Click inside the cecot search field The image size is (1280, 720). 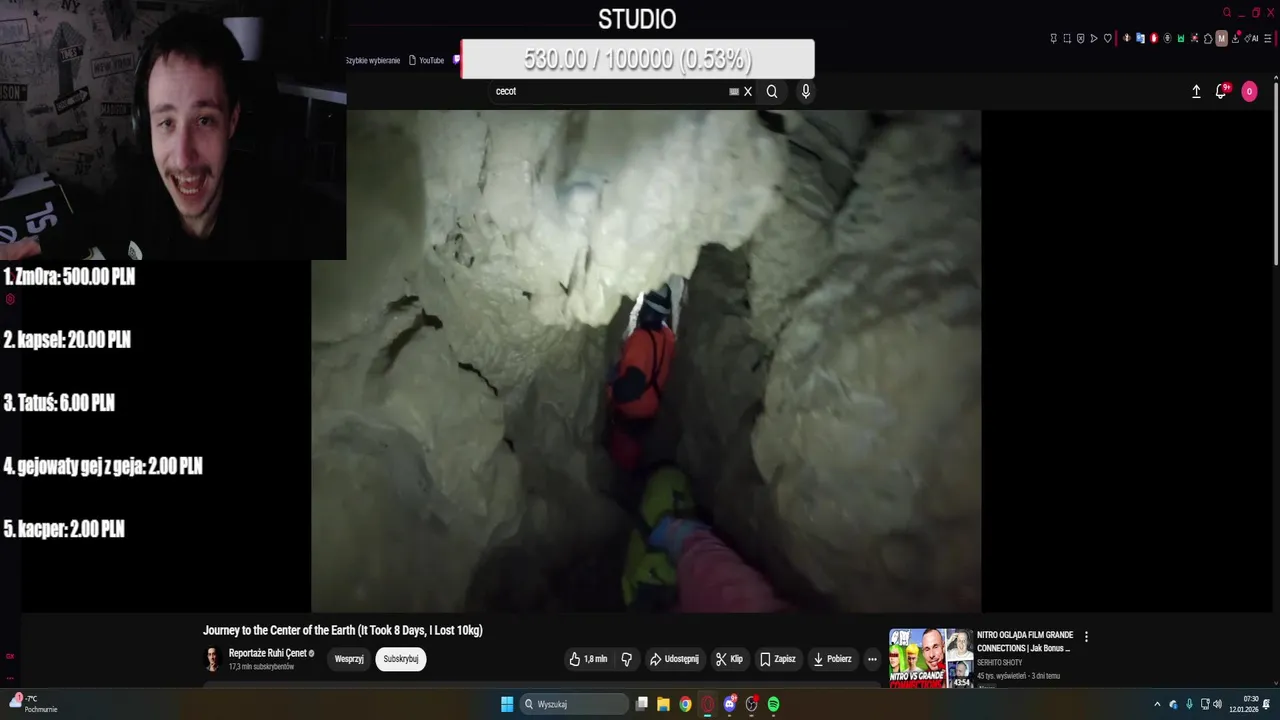tap(610, 91)
